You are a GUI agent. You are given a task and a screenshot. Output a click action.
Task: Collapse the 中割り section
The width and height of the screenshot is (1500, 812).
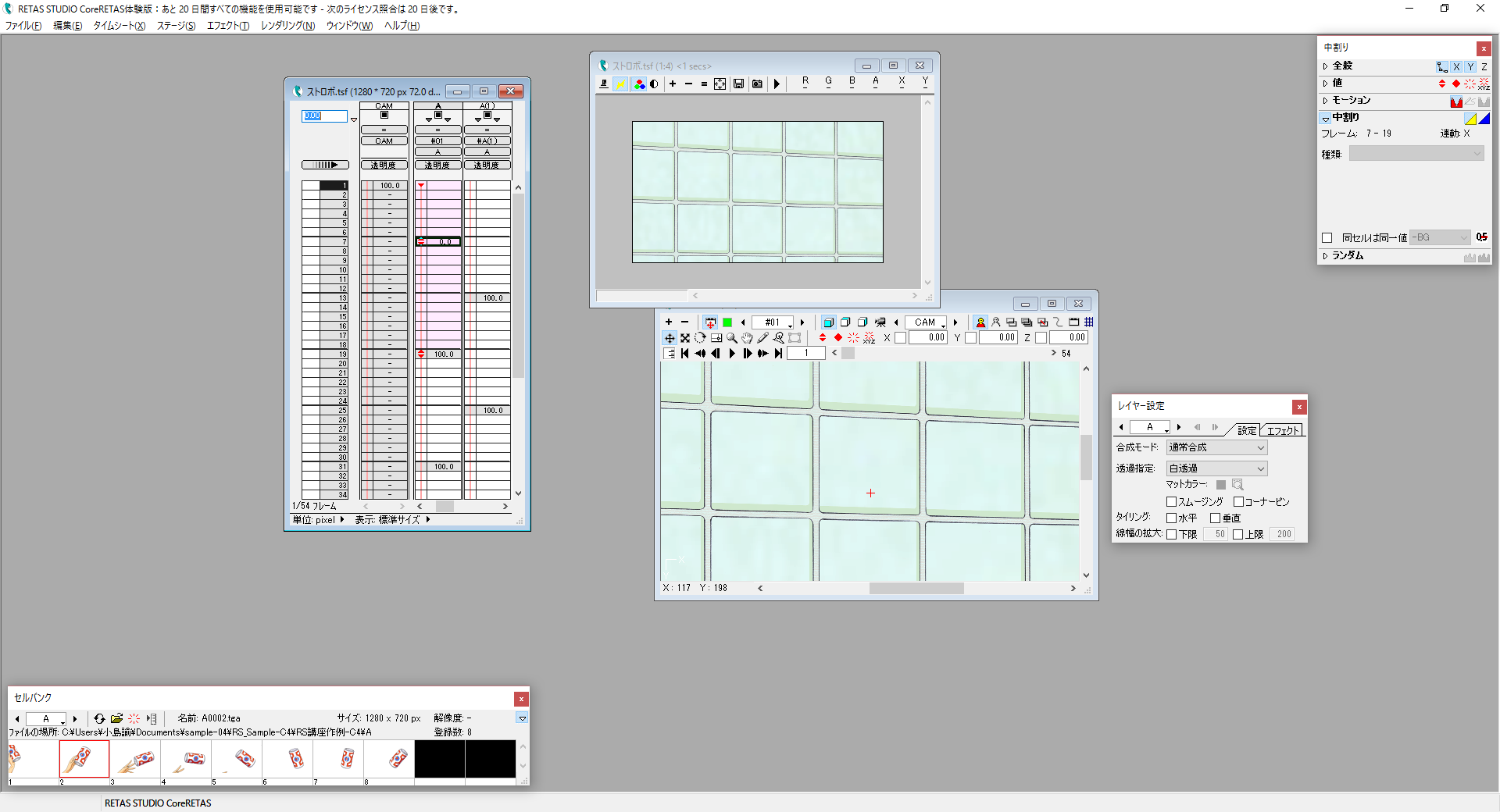click(1326, 119)
